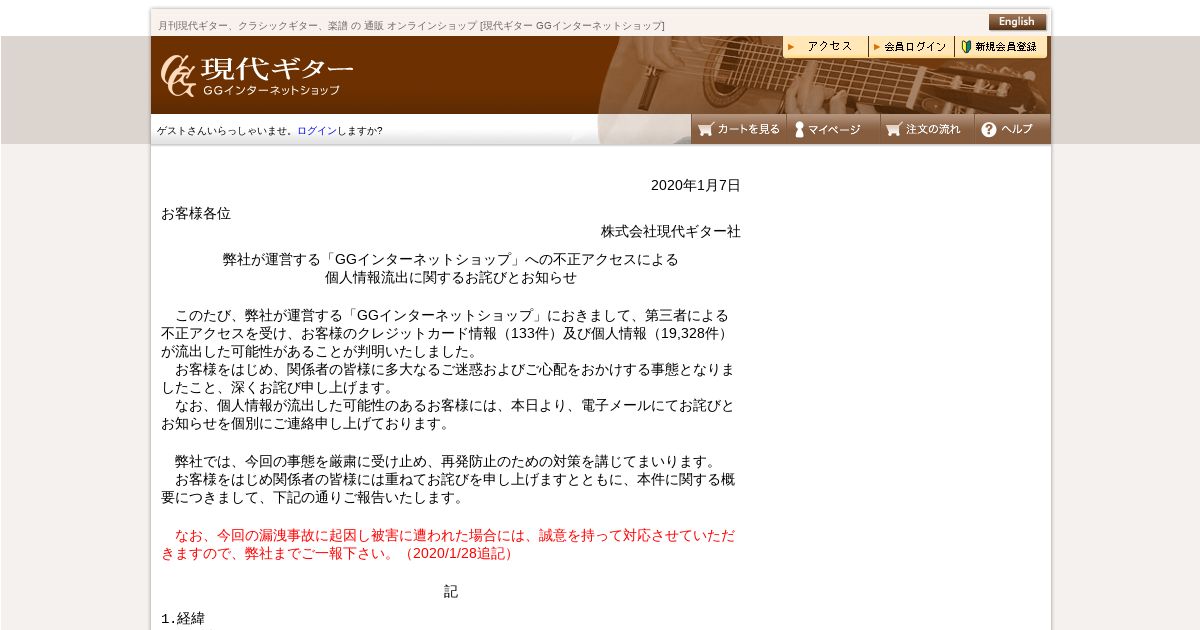Click the green beginner mark icon
This screenshot has height=630, width=1200.
pyautogui.click(x=967, y=46)
